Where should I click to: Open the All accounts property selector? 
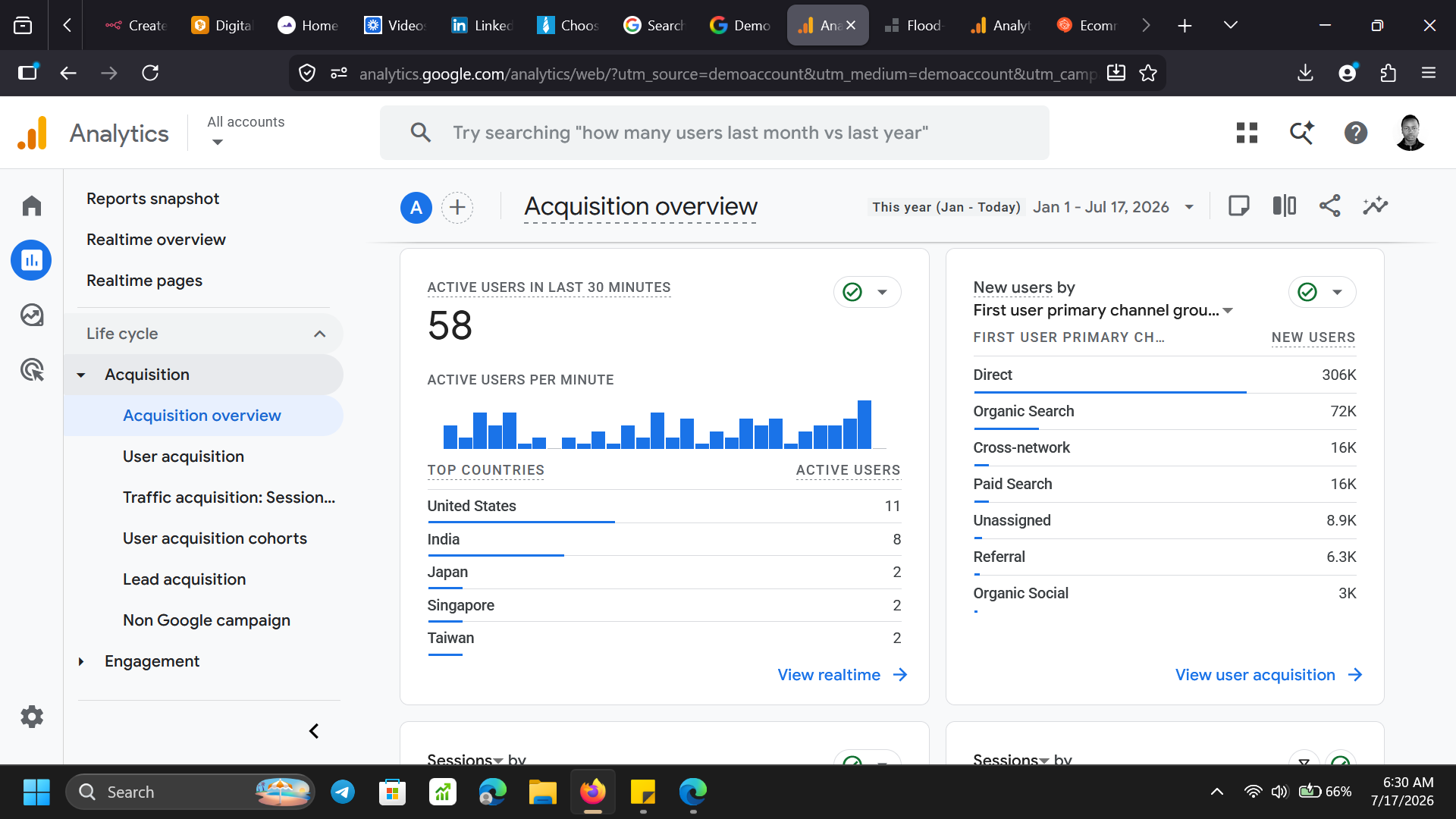click(x=246, y=131)
